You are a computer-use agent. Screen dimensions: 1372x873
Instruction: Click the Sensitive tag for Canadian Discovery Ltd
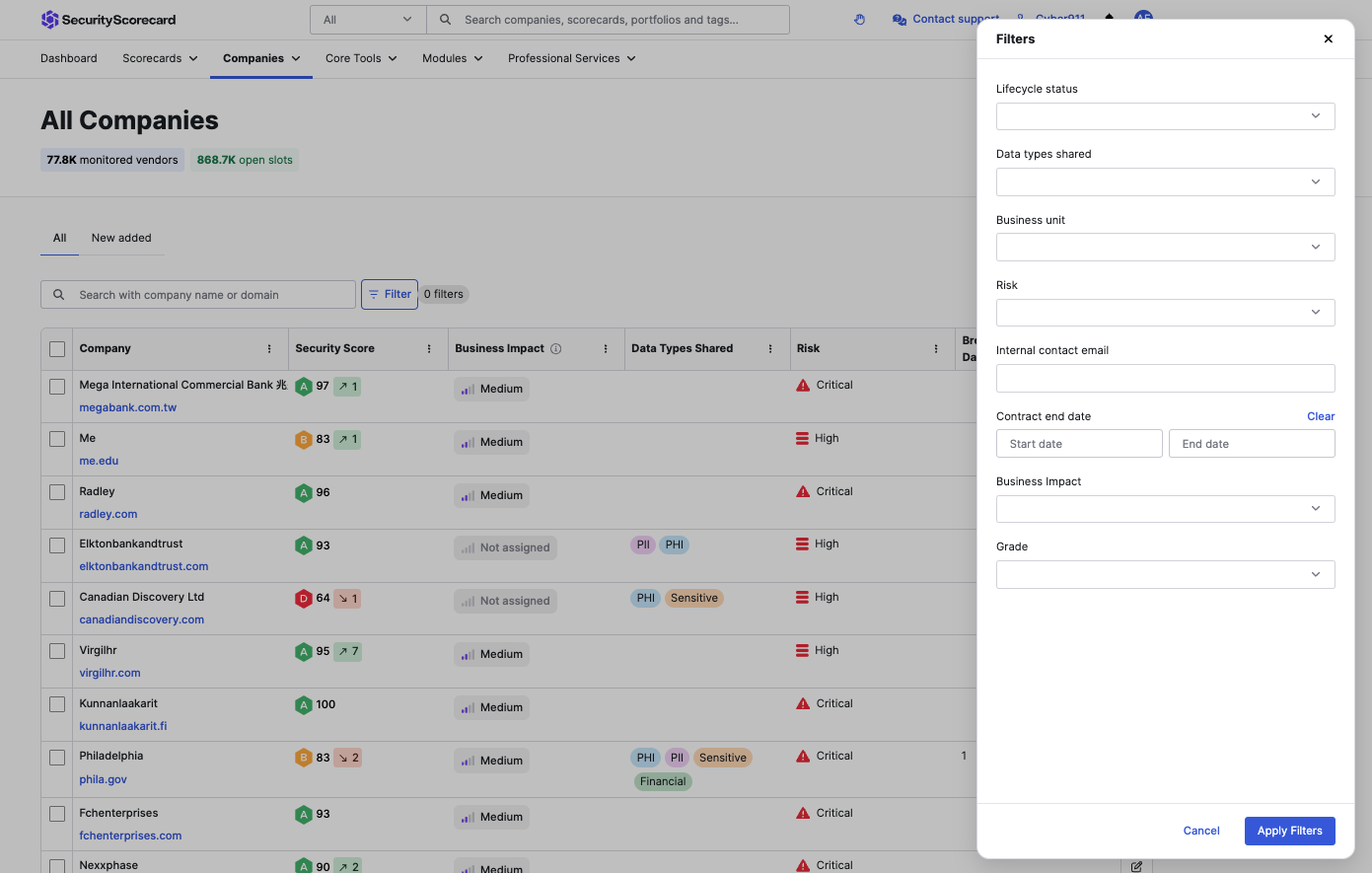(694, 598)
